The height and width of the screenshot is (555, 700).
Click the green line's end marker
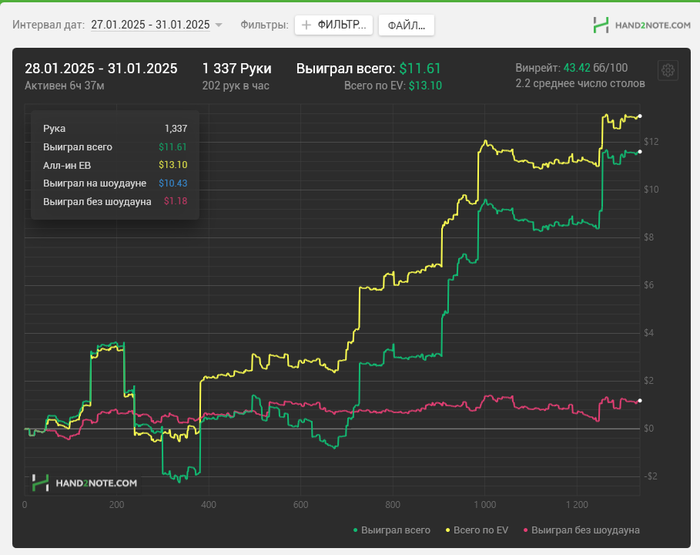(x=640, y=152)
